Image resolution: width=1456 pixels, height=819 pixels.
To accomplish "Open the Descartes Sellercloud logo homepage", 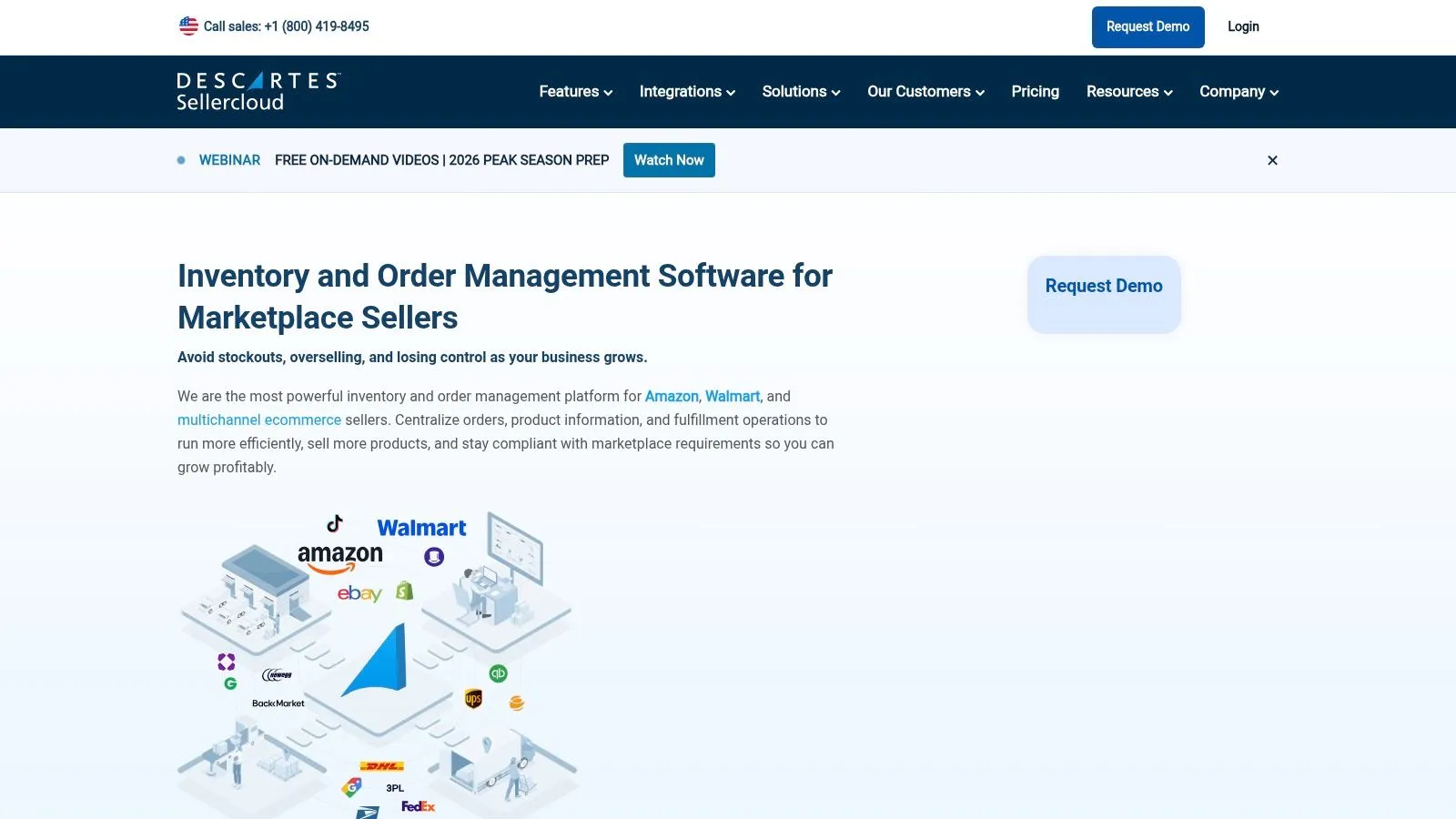I will click(x=258, y=92).
